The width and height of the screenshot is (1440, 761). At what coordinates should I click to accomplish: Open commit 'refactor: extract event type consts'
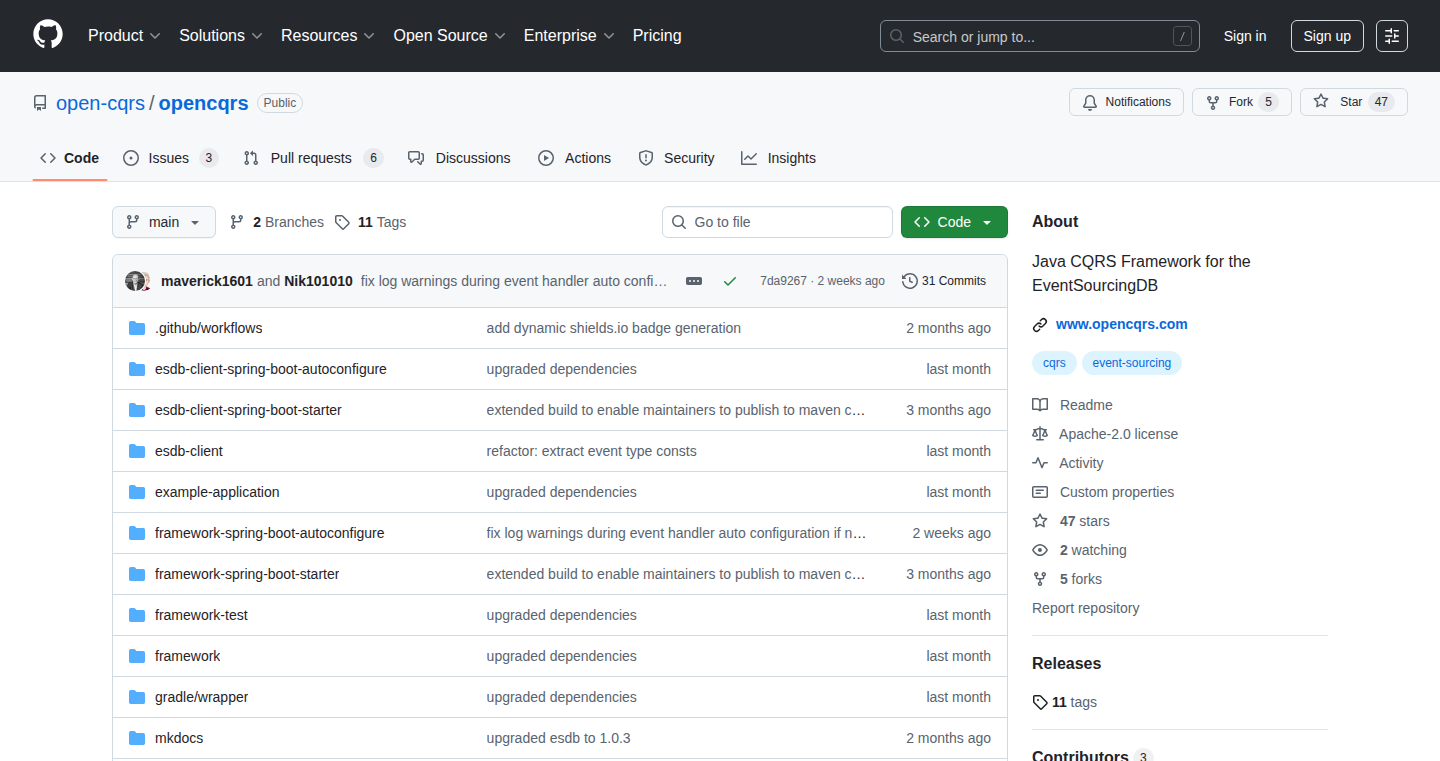(x=592, y=451)
